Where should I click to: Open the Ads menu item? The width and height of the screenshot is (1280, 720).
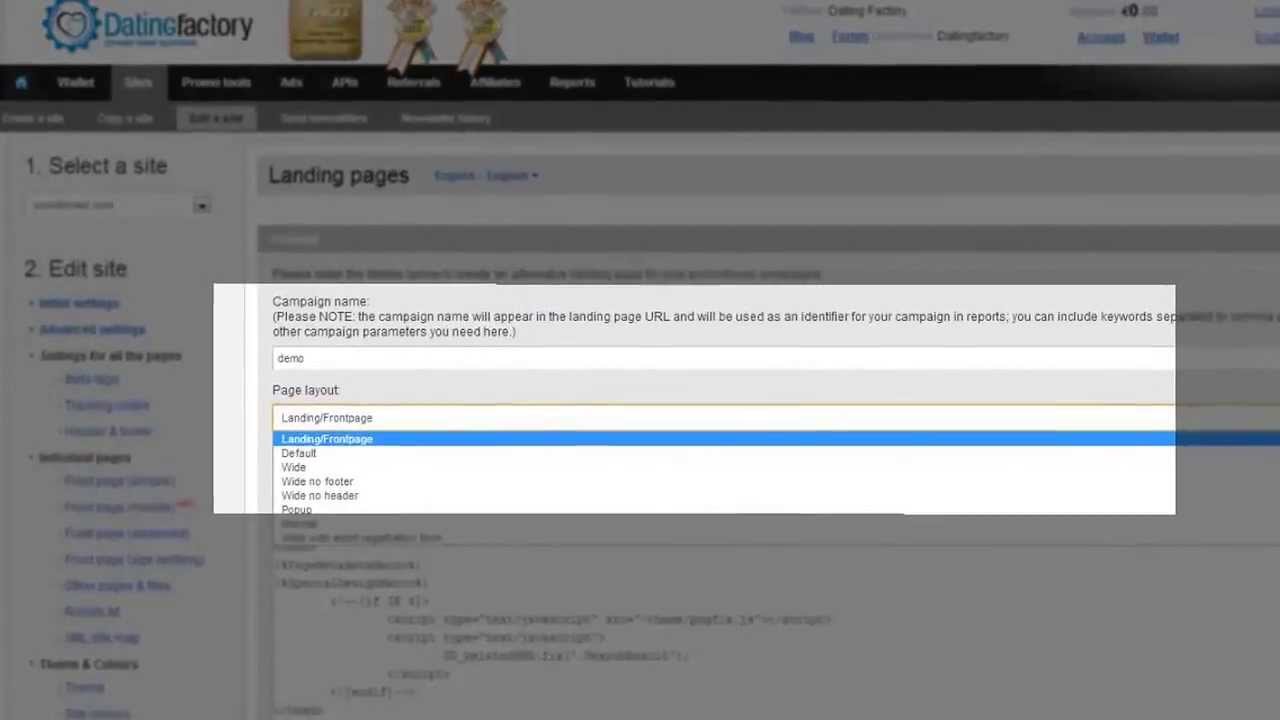click(291, 83)
